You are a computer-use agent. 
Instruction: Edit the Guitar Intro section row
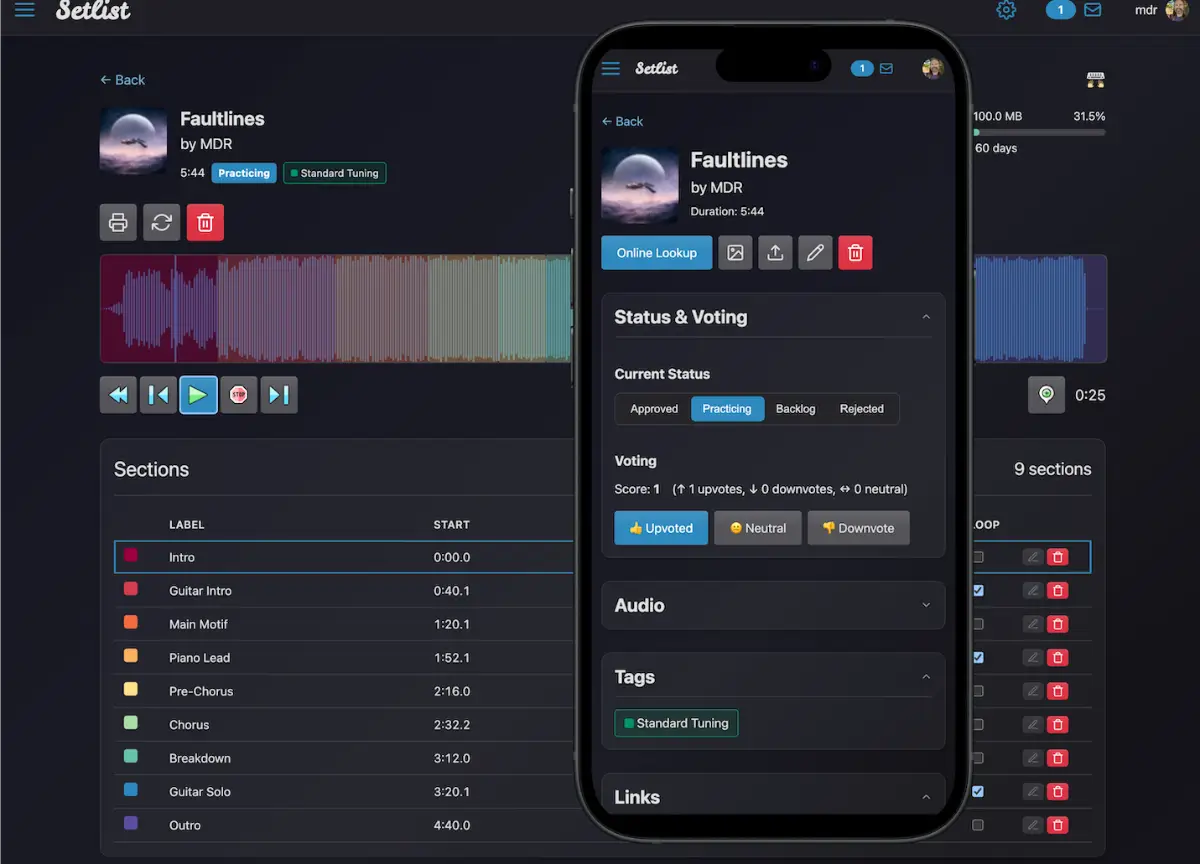(x=1033, y=591)
